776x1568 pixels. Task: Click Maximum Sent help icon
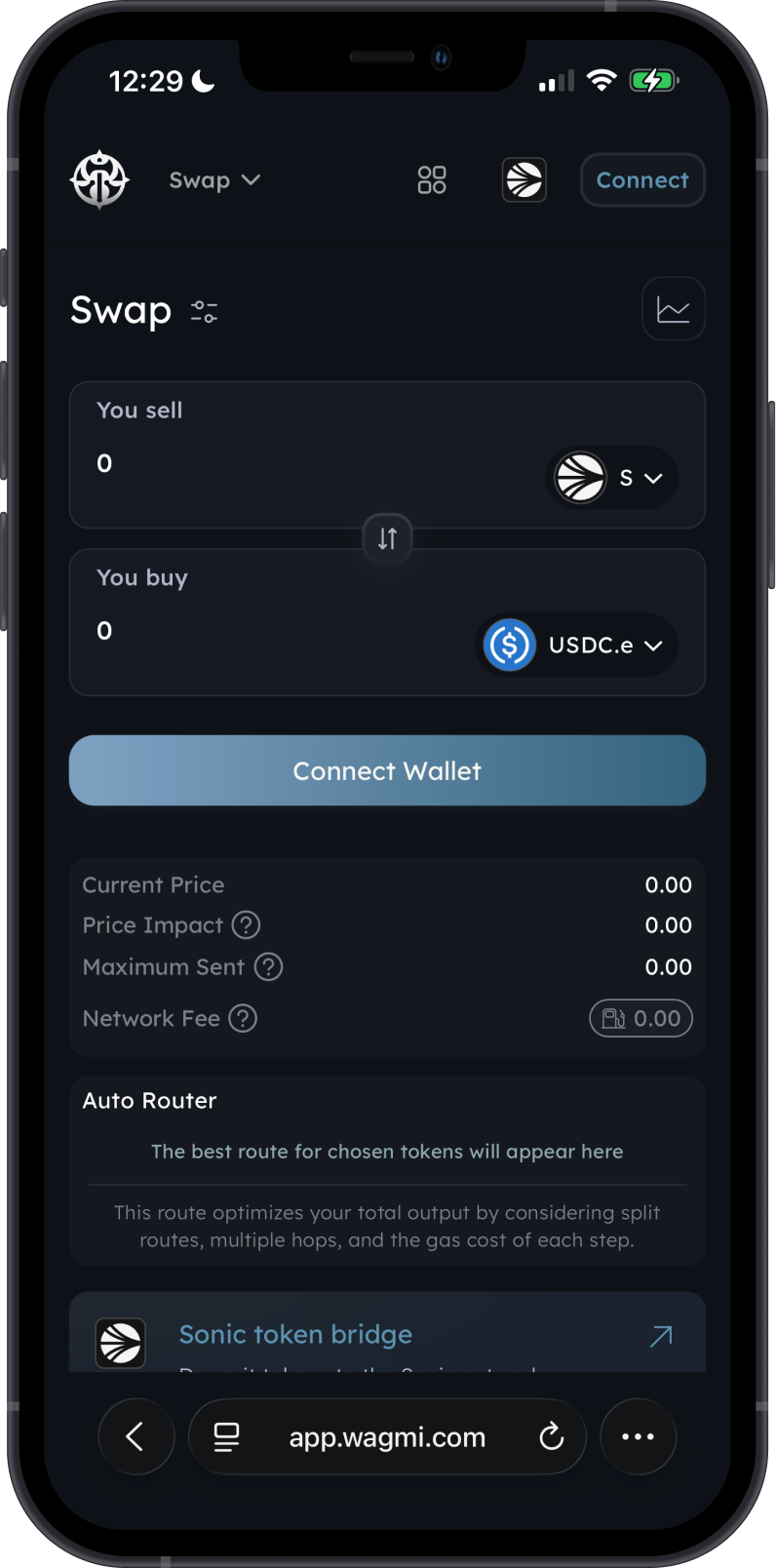pos(268,967)
